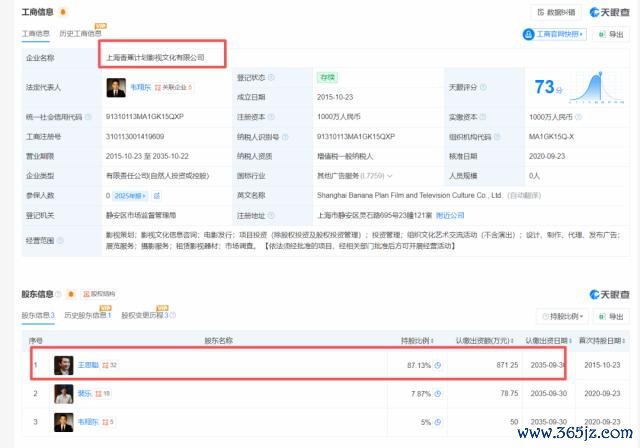The height and width of the screenshot is (448, 640).
Task: Open legal representative 韦翔东 link in 法定代表人 row
Action: pos(140,87)
